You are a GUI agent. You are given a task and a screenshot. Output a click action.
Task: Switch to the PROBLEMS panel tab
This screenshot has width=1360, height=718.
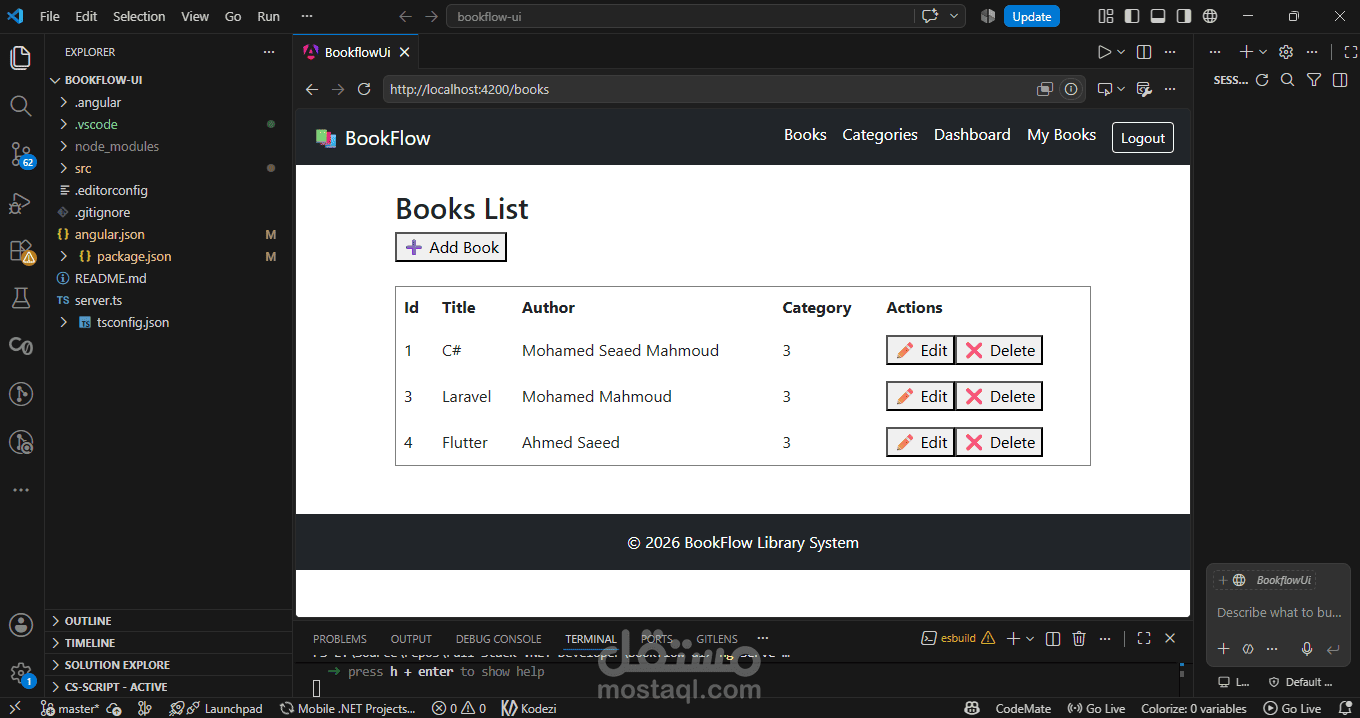(340, 639)
